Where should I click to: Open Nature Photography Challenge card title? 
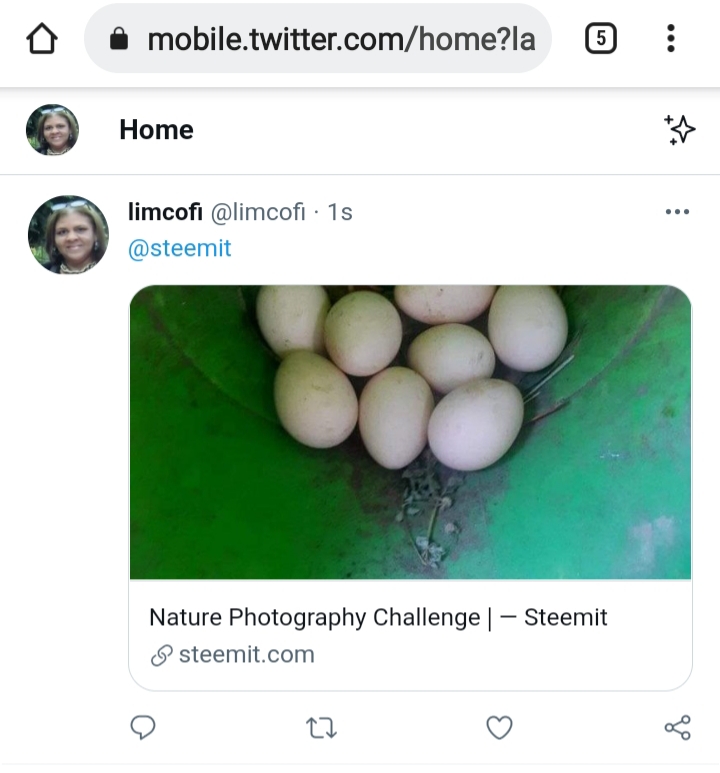[378, 617]
